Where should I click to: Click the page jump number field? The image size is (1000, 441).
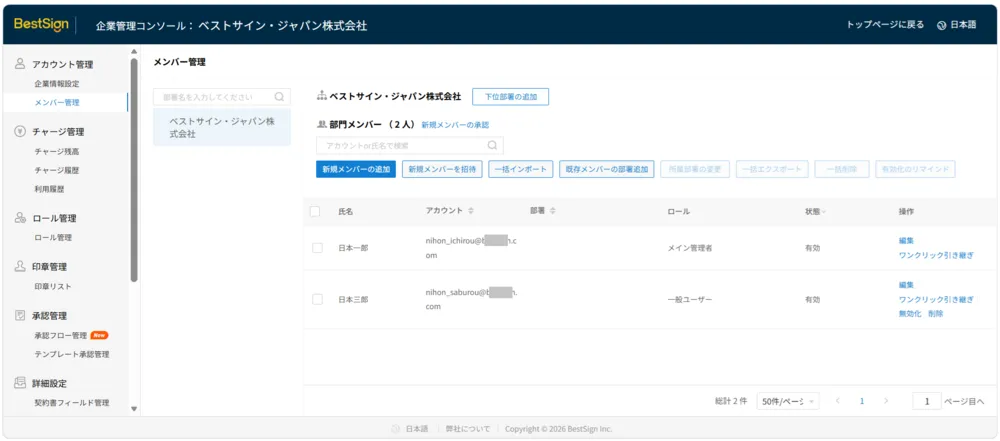coord(927,401)
